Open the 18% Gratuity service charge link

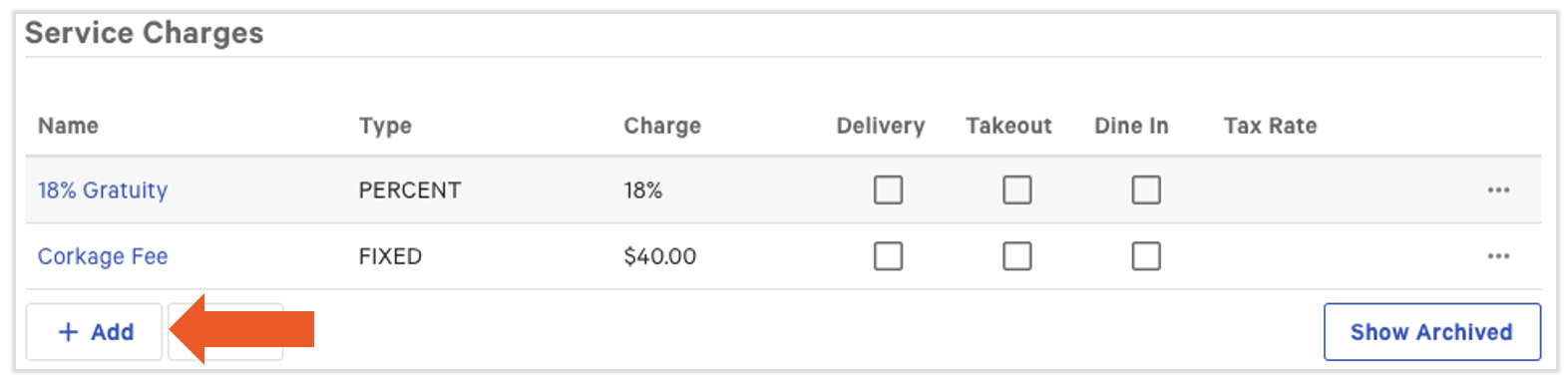[103, 190]
